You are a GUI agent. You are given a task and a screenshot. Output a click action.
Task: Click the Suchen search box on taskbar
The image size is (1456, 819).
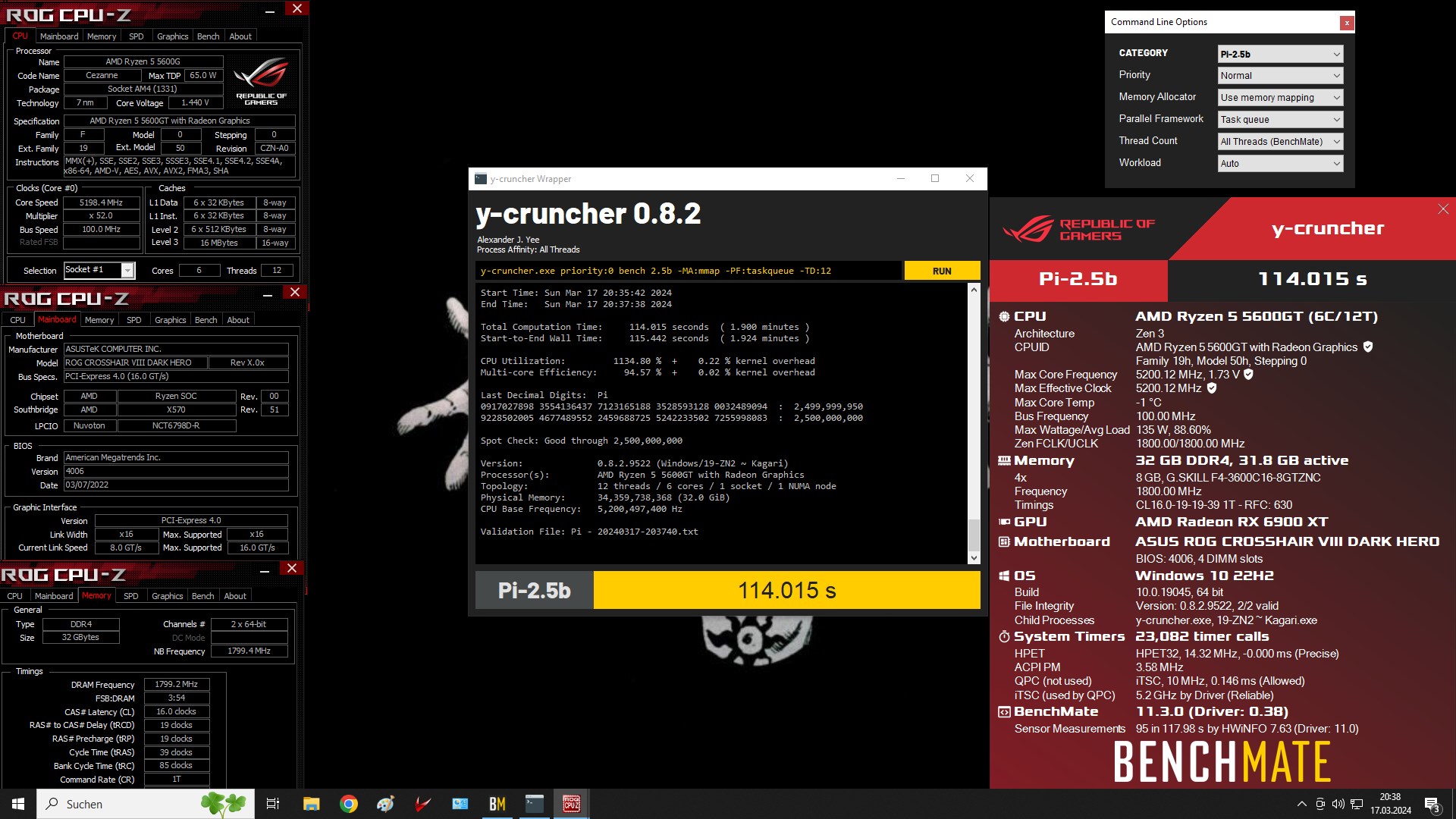point(146,804)
